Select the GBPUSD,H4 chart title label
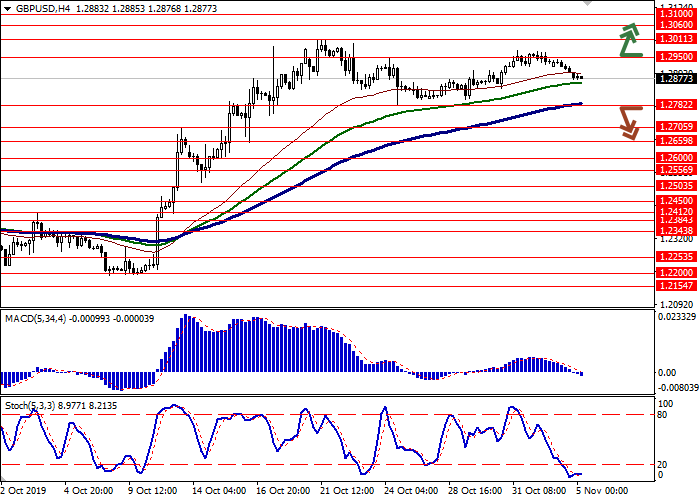This screenshot has height=500, width=700. click(x=31, y=7)
